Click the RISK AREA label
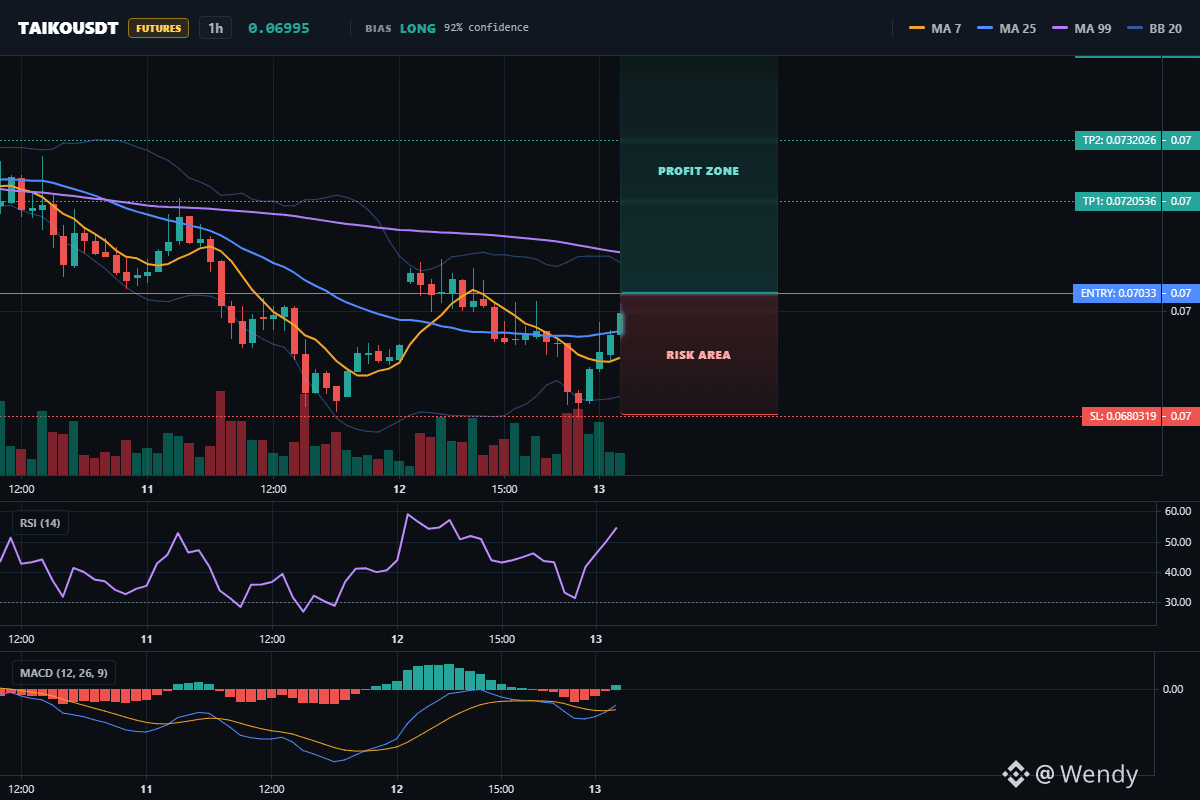The height and width of the screenshot is (800, 1200). [x=698, y=355]
